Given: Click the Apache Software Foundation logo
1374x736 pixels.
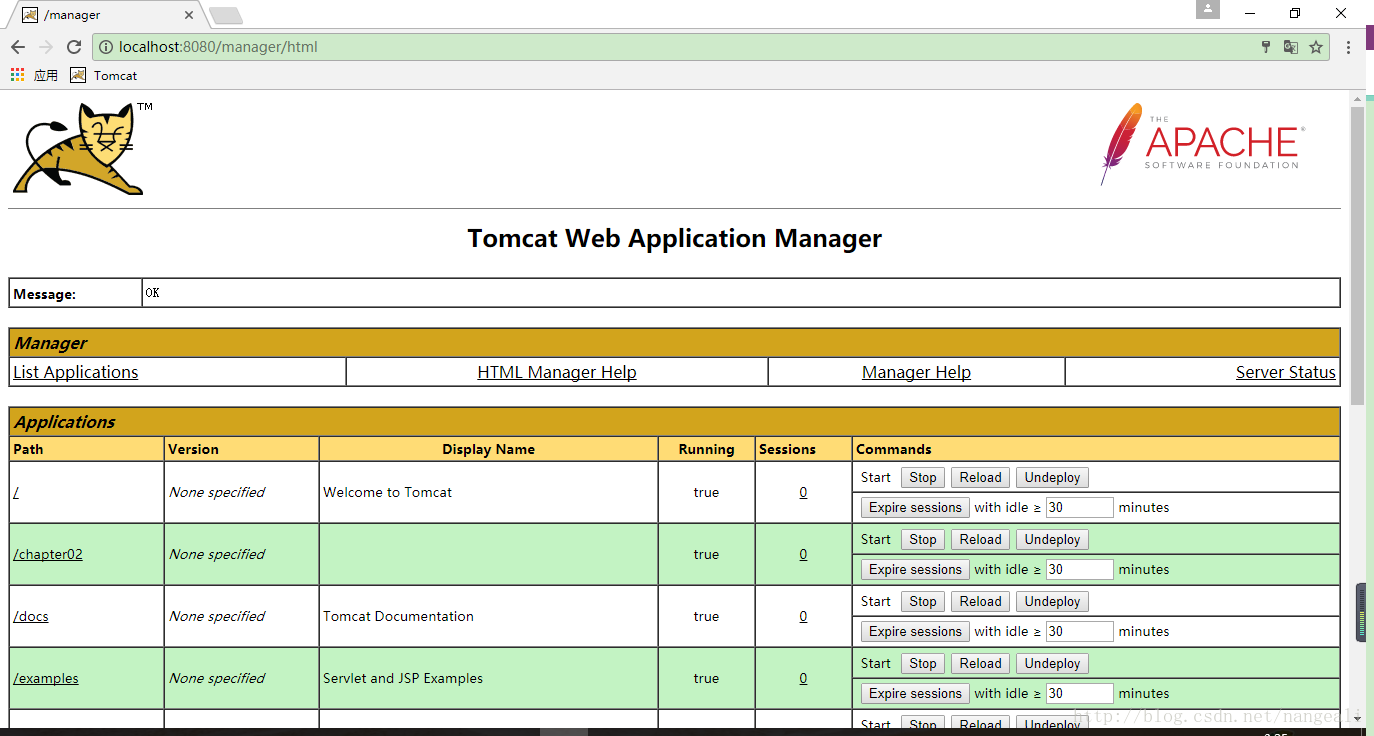Looking at the screenshot, I should click(x=1203, y=144).
